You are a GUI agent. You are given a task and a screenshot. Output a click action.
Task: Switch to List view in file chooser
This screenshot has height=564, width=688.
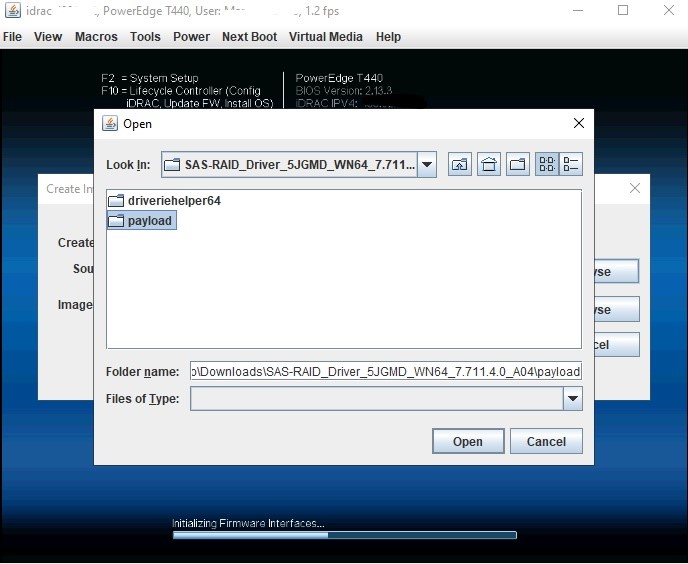[x=547, y=165]
